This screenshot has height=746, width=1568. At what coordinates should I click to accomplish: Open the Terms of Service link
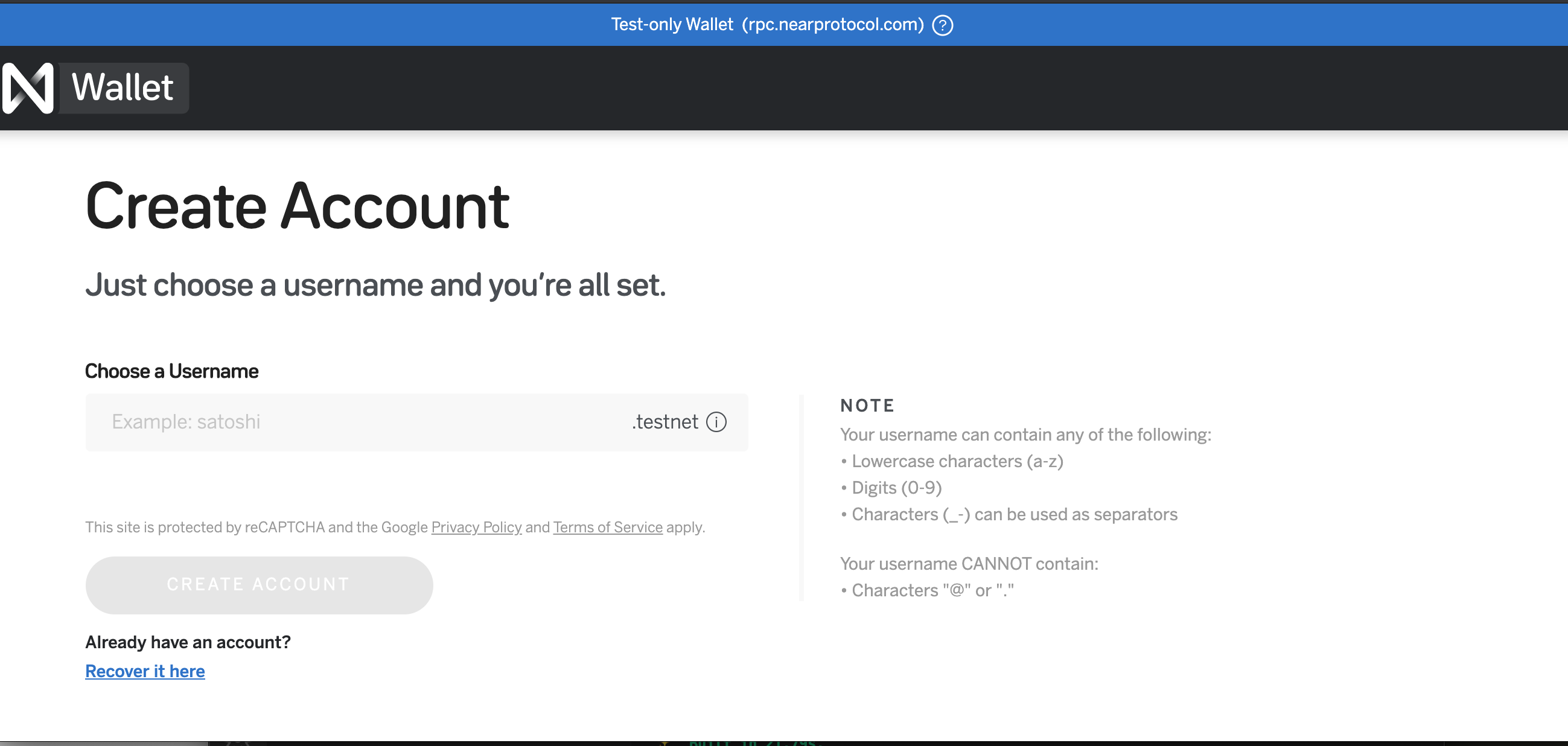pos(608,527)
